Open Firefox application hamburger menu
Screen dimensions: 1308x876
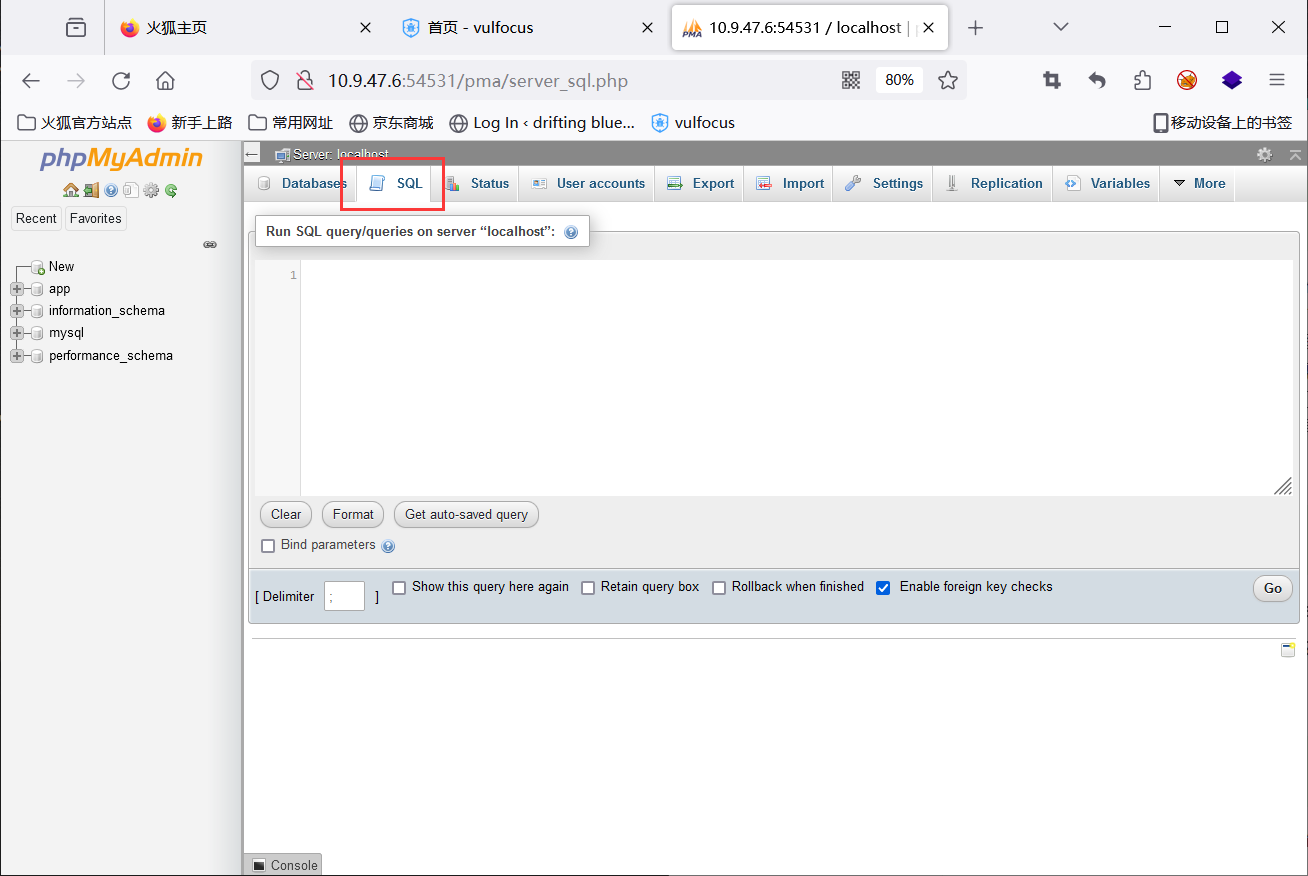coord(1277,80)
